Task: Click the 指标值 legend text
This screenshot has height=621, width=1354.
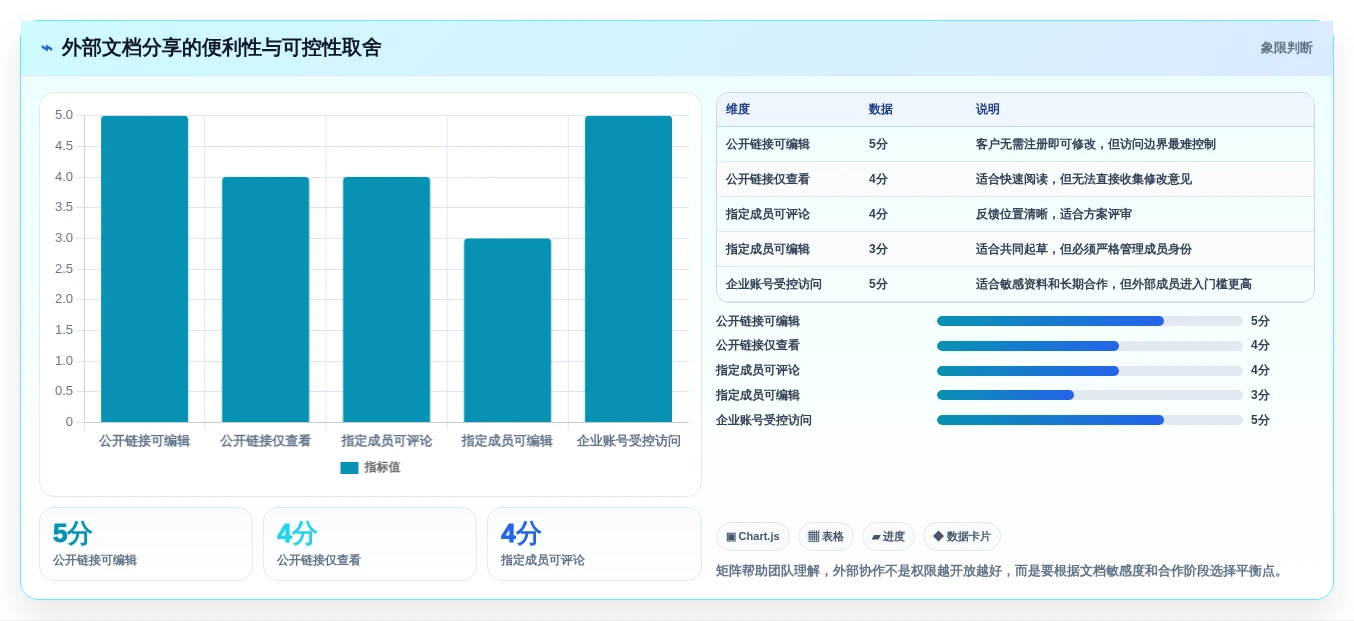Action: click(x=382, y=468)
